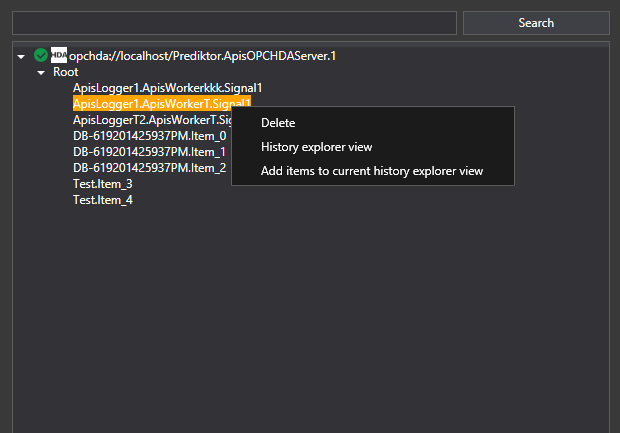
Task: Focus the search text field
Action: point(234,23)
